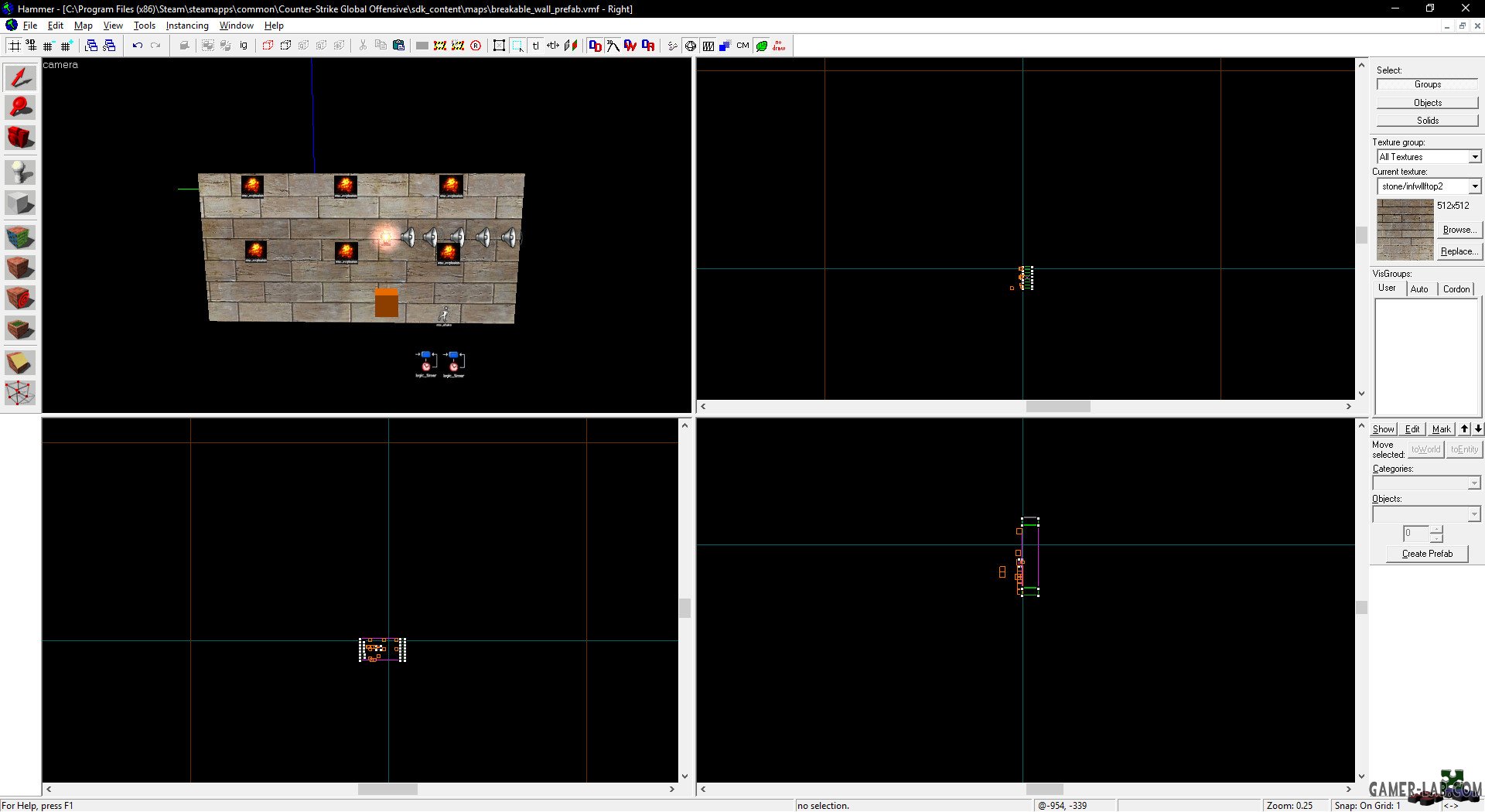Select Groups mode button
The image size is (1485, 812).
pos(1427,84)
